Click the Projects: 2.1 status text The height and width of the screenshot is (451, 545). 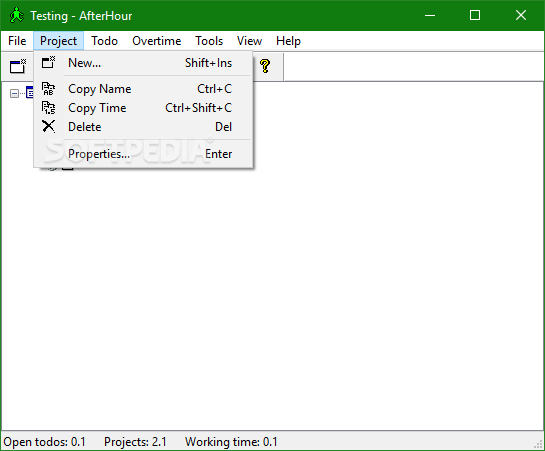pos(135,442)
